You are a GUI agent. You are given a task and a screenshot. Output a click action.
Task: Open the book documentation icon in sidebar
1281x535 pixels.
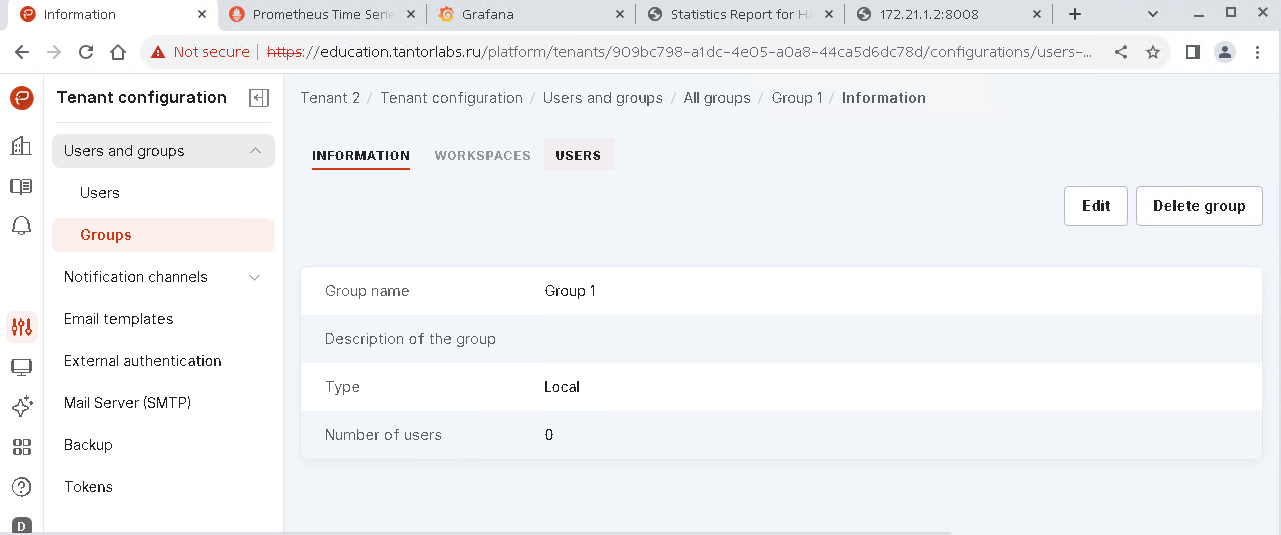click(x=21, y=187)
